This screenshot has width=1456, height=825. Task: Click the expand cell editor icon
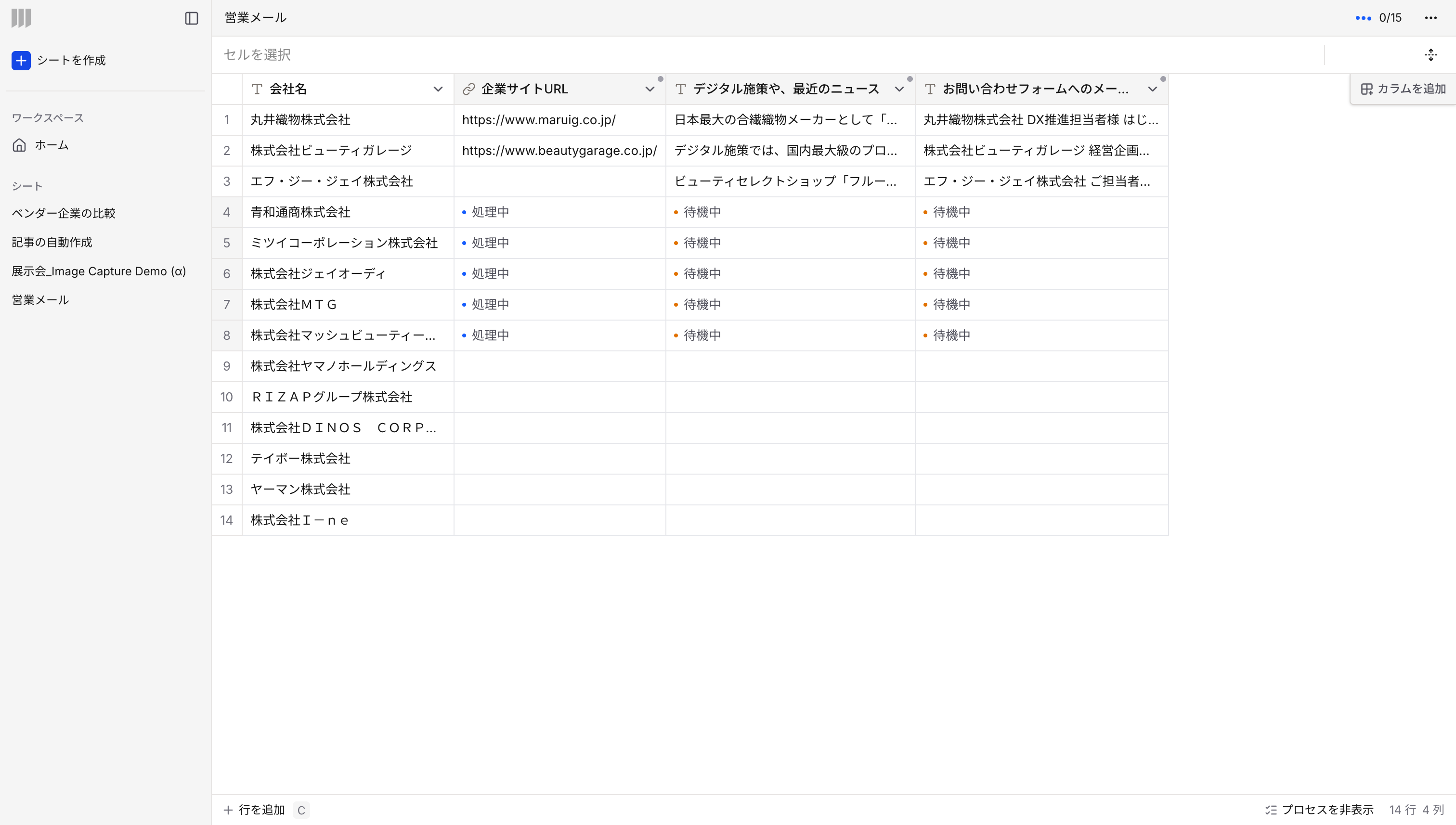click(1430, 55)
